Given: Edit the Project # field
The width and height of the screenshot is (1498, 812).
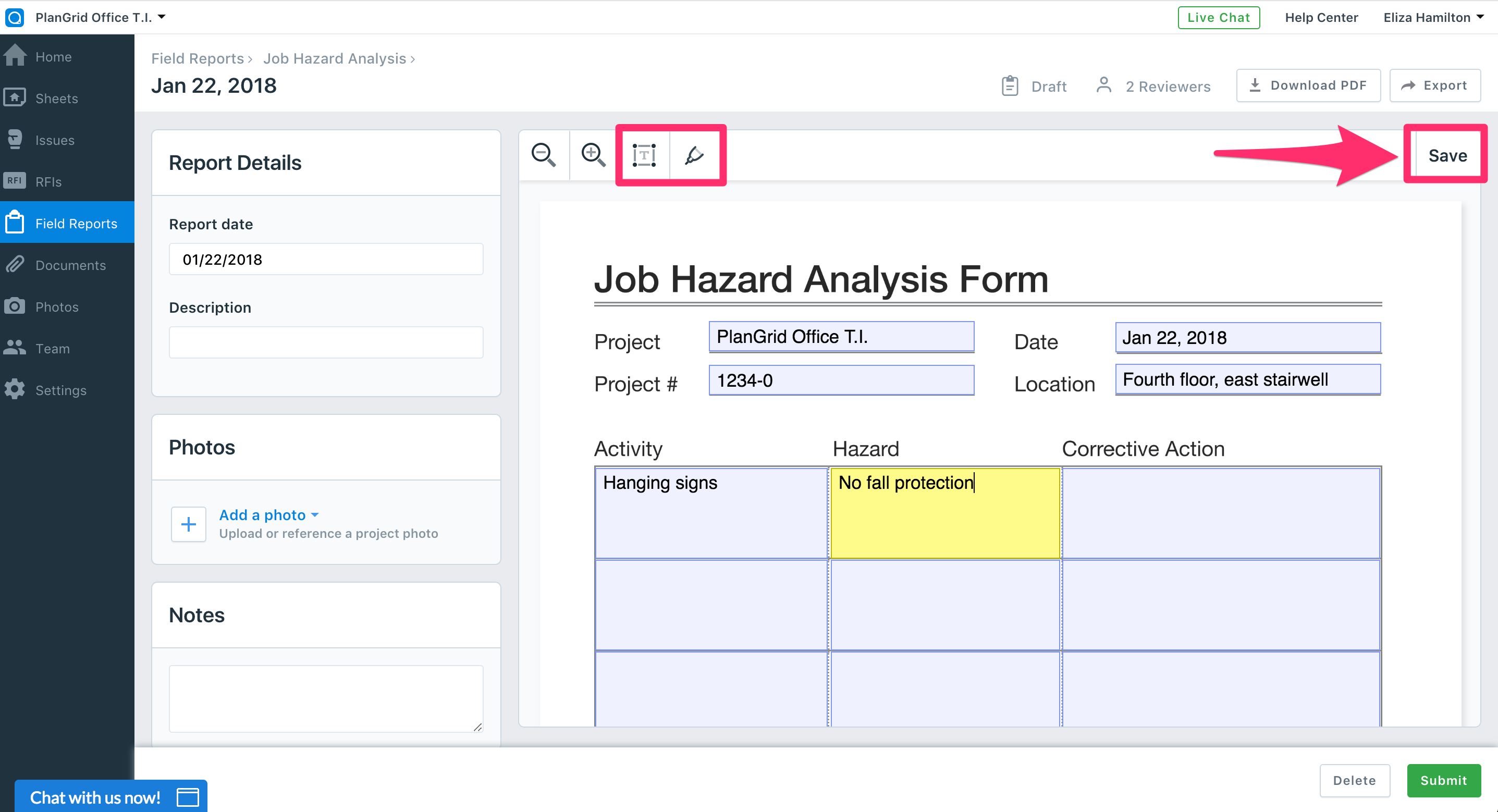Looking at the screenshot, I should (841, 380).
